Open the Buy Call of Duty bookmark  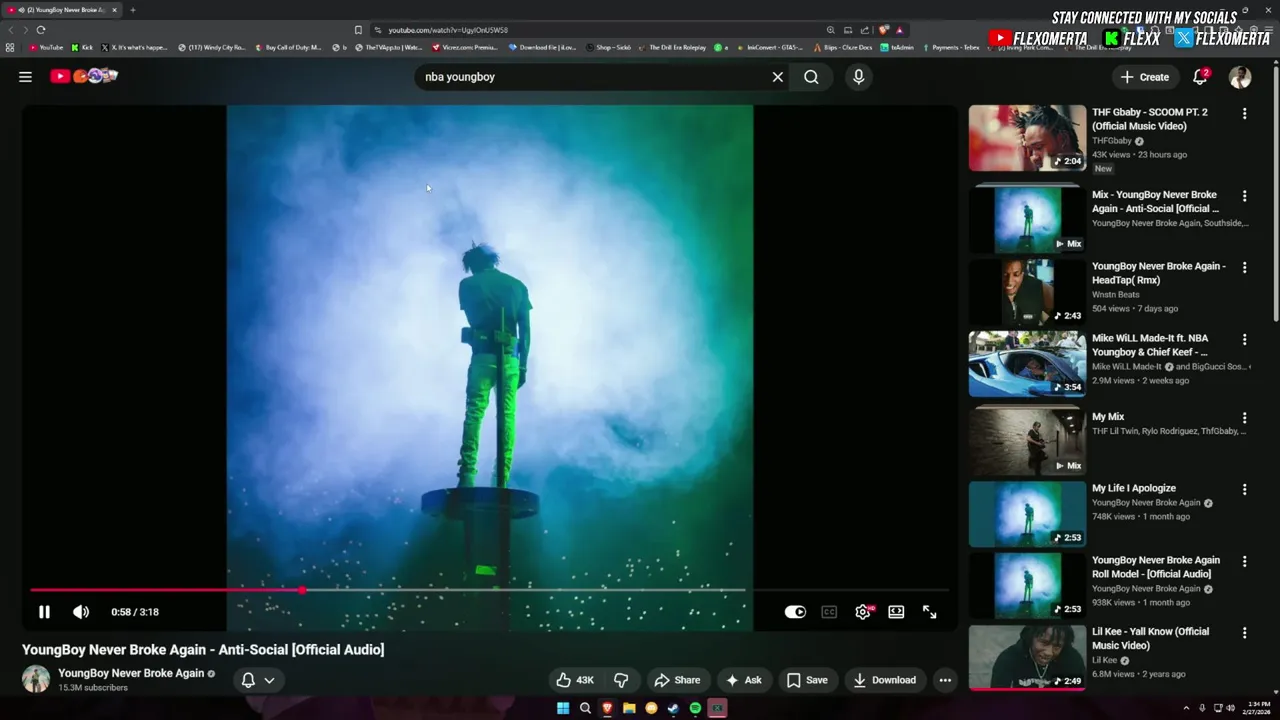click(x=288, y=47)
